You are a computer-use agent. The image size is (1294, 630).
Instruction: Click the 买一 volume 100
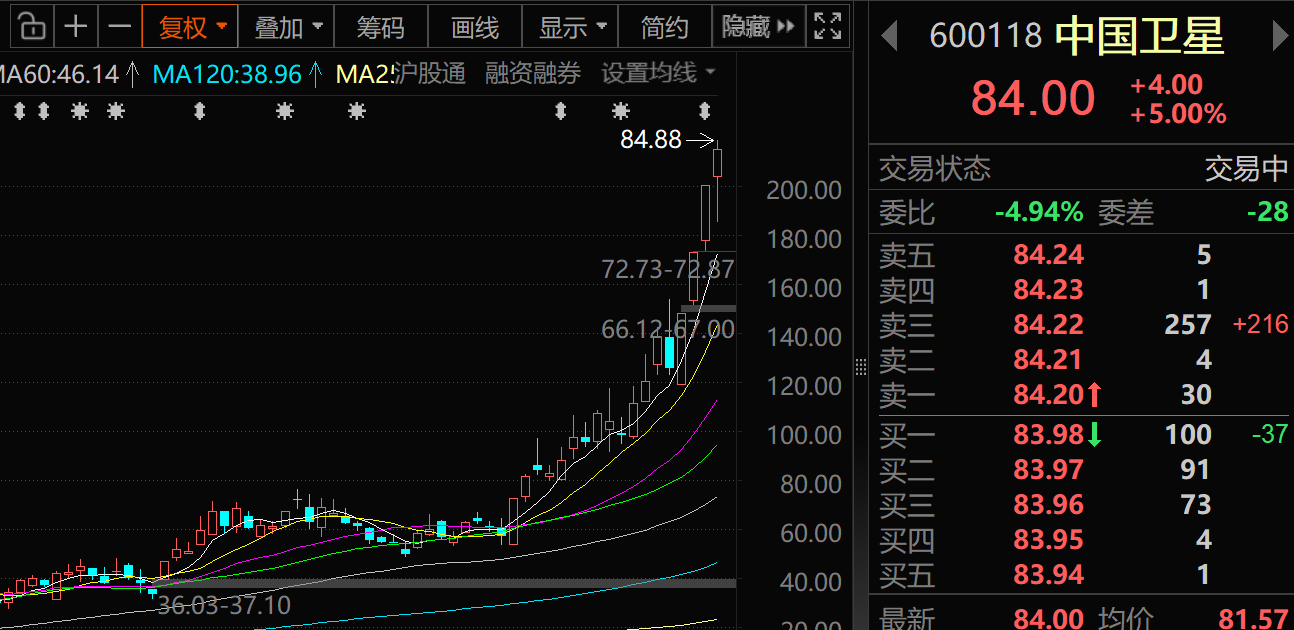pyautogui.click(x=1188, y=435)
